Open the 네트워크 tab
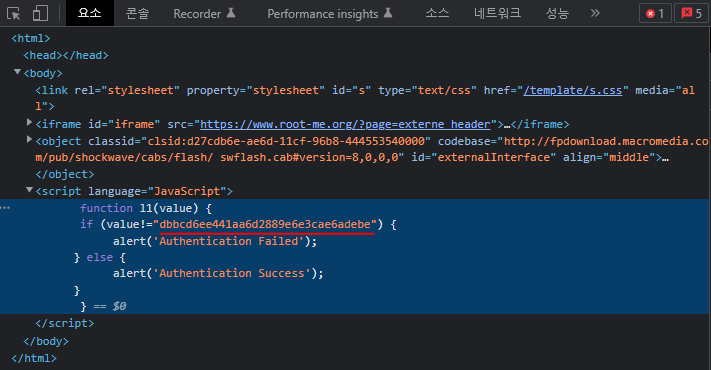The image size is (711, 370). click(x=497, y=14)
